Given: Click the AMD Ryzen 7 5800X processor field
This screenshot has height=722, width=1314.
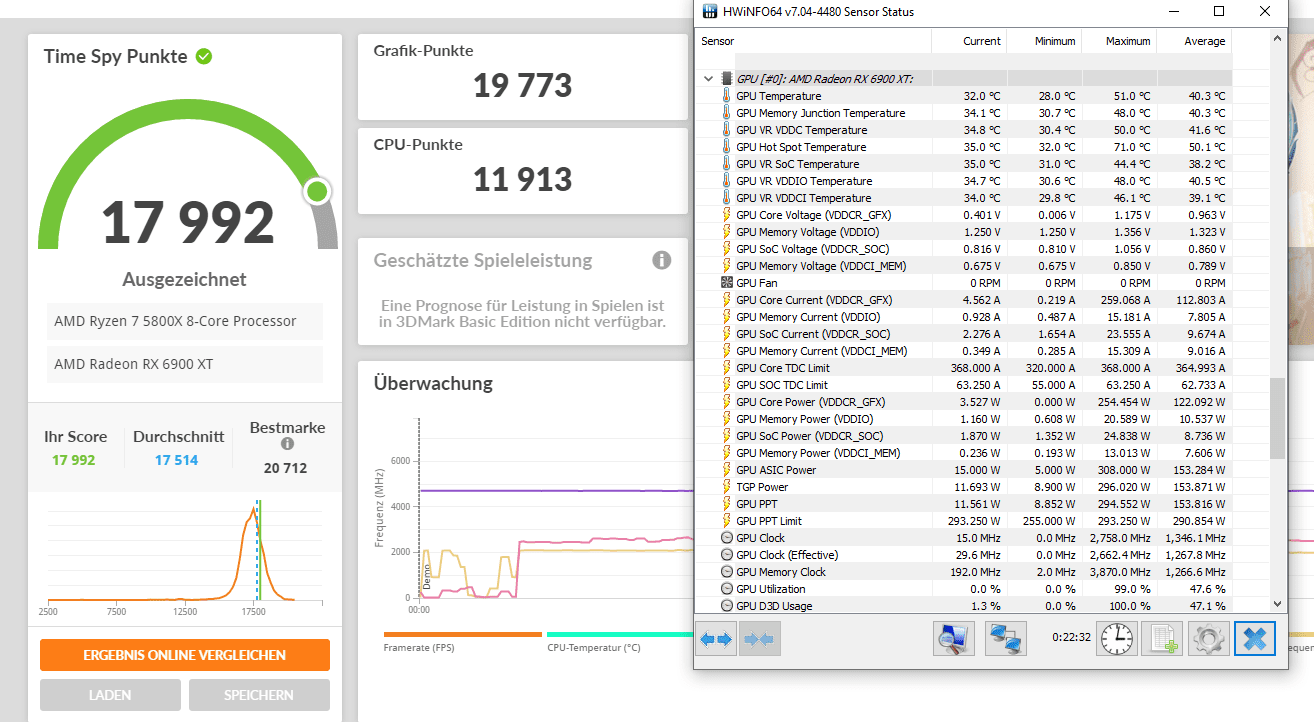Looking at the screenshot, I should point(185,321).
